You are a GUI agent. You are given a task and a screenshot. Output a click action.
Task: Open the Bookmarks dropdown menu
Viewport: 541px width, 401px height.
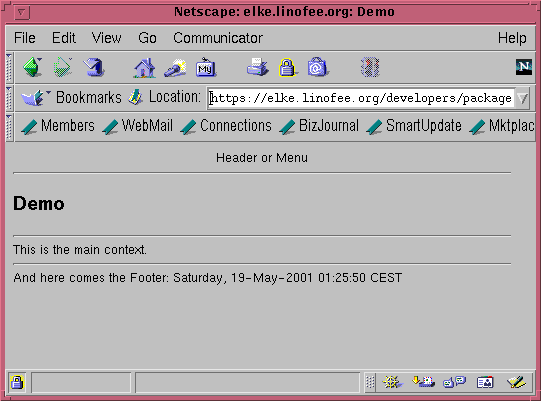tap(71, 97)
